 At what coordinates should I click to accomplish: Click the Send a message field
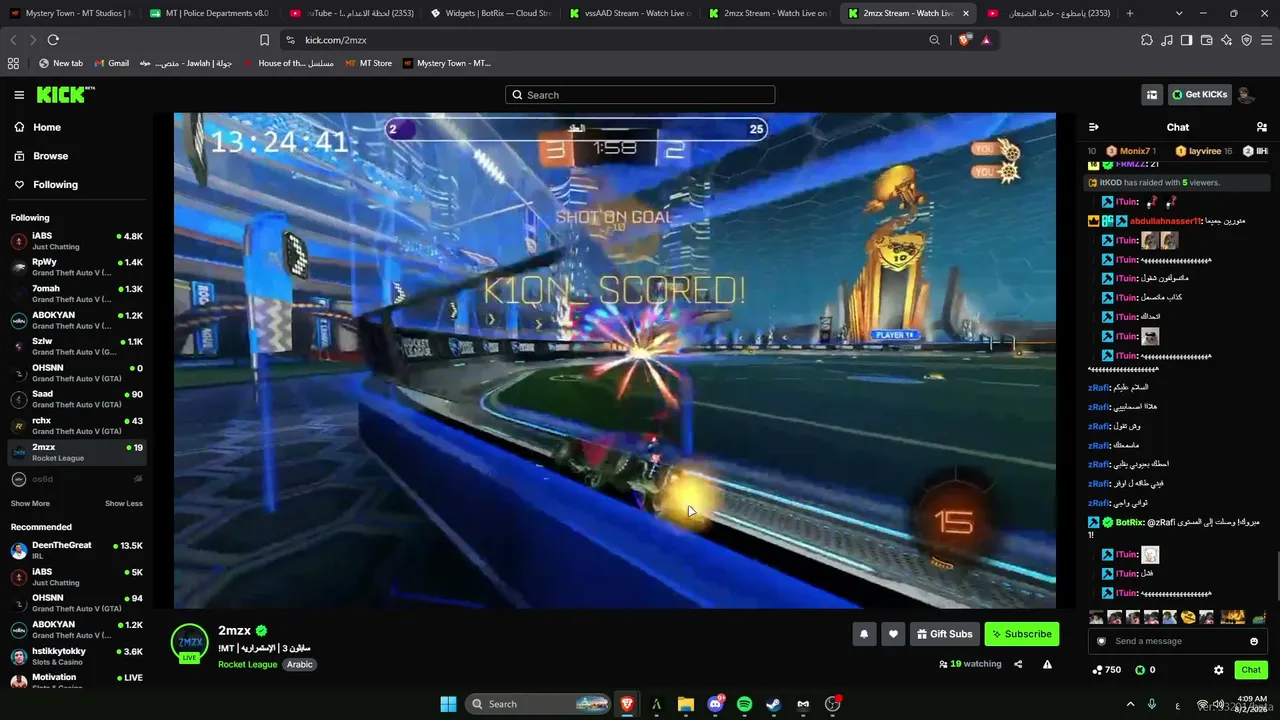tap(1178, 641)
